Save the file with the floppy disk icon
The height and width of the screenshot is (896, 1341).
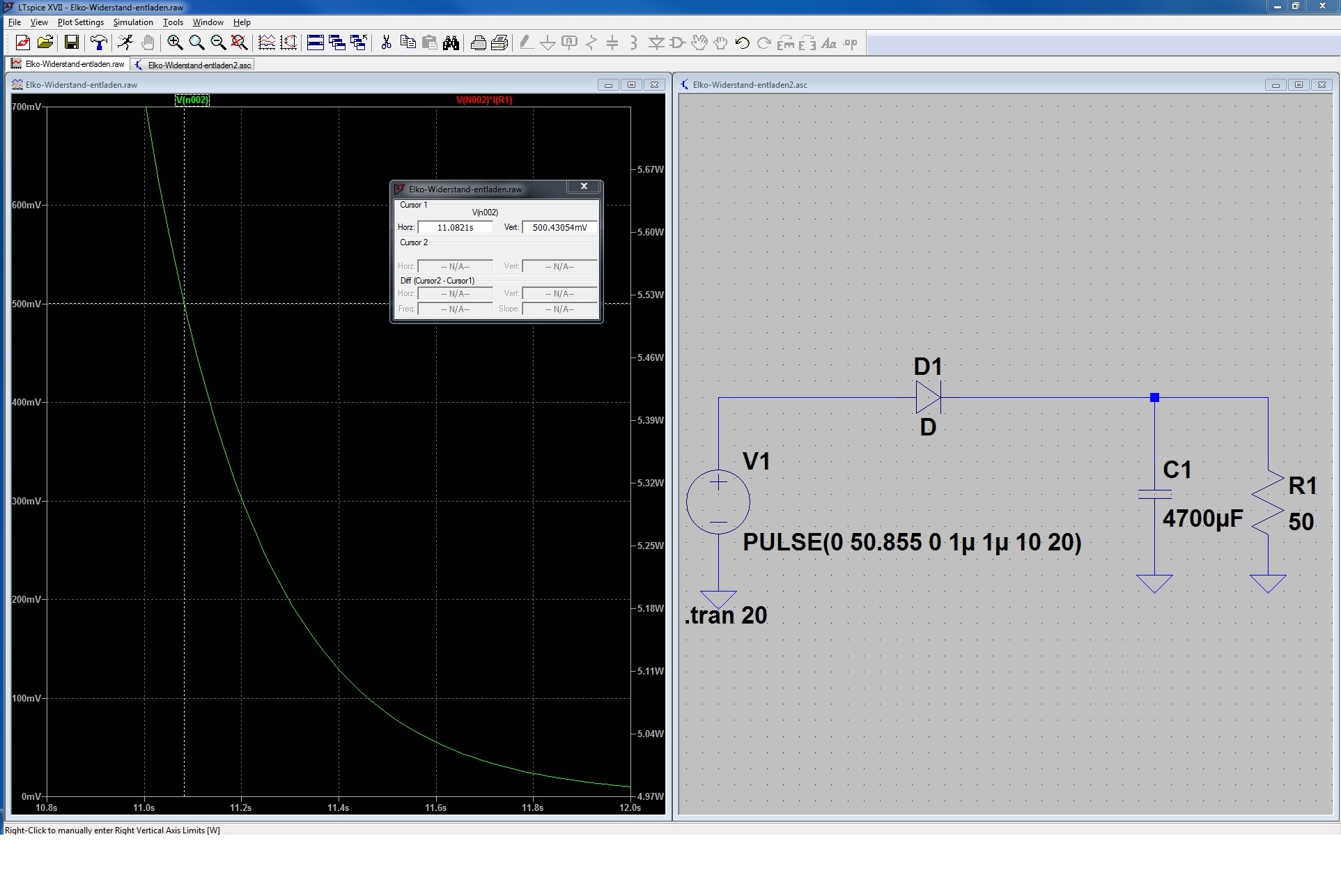pyautogui.click(x=71, y=43)
